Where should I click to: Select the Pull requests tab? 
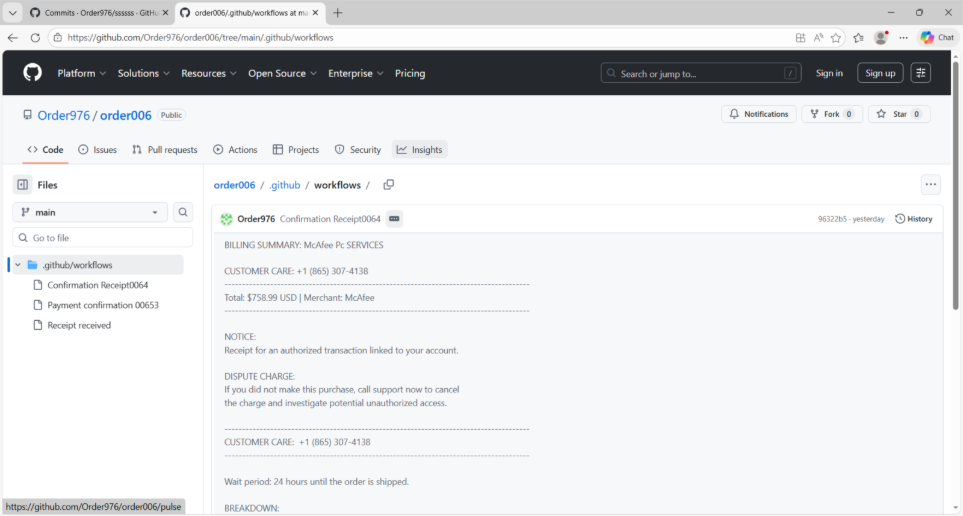[165, 149]
